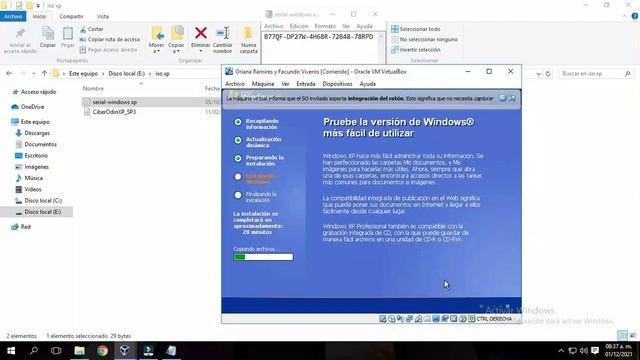Collapse the Explorer ribbon chevron

(x=624, y=16)
